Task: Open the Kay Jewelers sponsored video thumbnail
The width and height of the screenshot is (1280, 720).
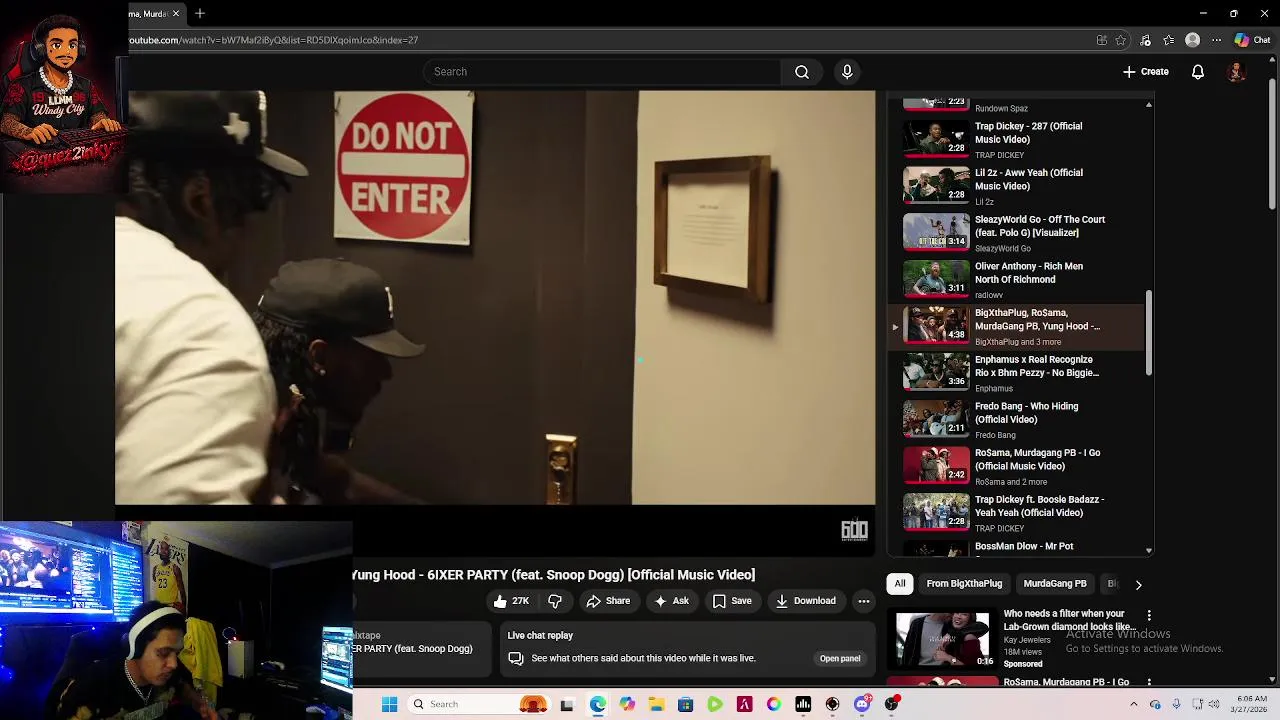Action: [942, 640]
